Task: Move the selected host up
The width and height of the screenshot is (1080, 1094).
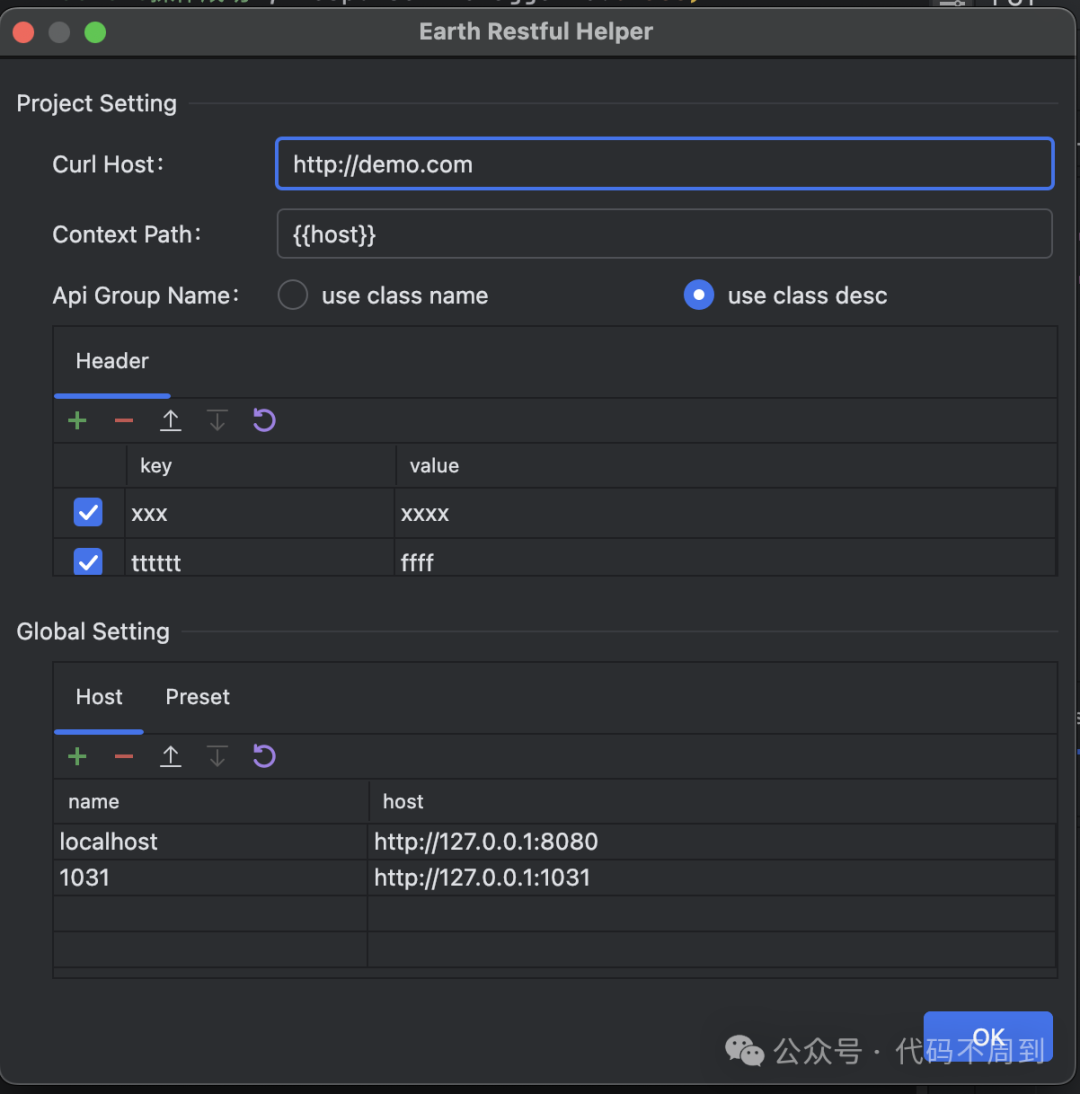Action: [170, 756]
